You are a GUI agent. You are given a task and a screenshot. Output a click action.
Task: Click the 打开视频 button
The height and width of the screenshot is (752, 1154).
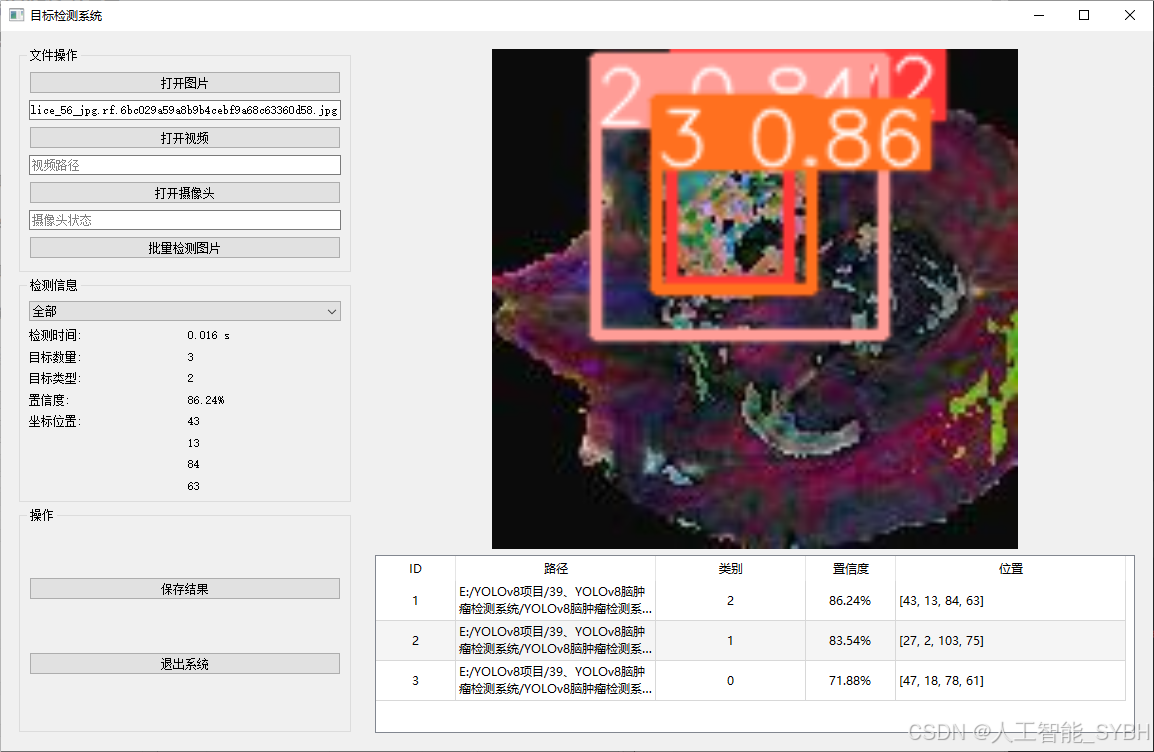[185, 138]
